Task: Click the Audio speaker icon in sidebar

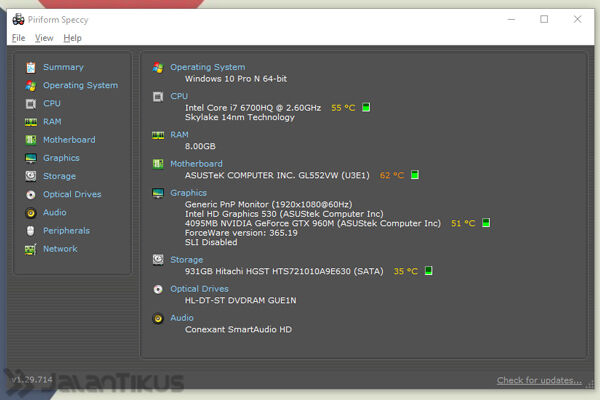Action: pos(31,213)
